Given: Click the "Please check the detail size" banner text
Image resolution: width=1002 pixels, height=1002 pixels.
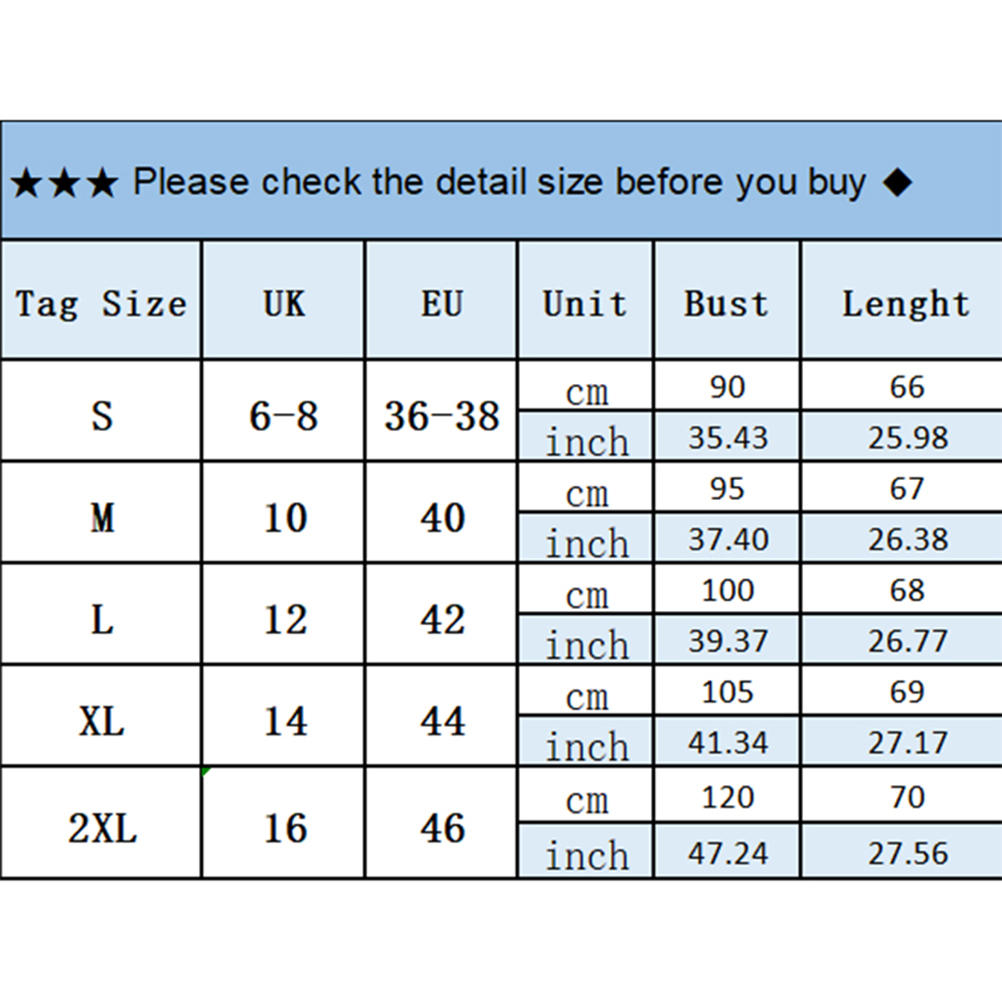Looking at the screenshot, I should (x=498, y=183).
